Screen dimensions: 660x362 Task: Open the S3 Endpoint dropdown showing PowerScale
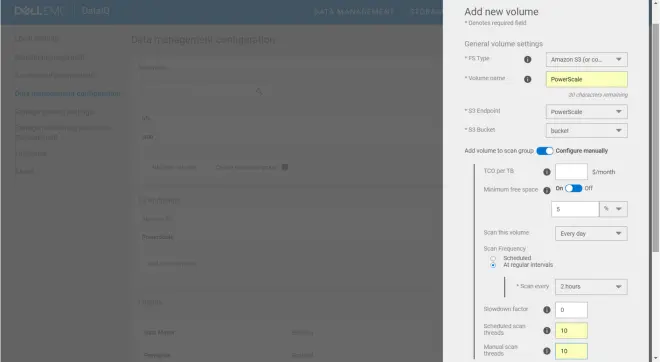(587, 112)
